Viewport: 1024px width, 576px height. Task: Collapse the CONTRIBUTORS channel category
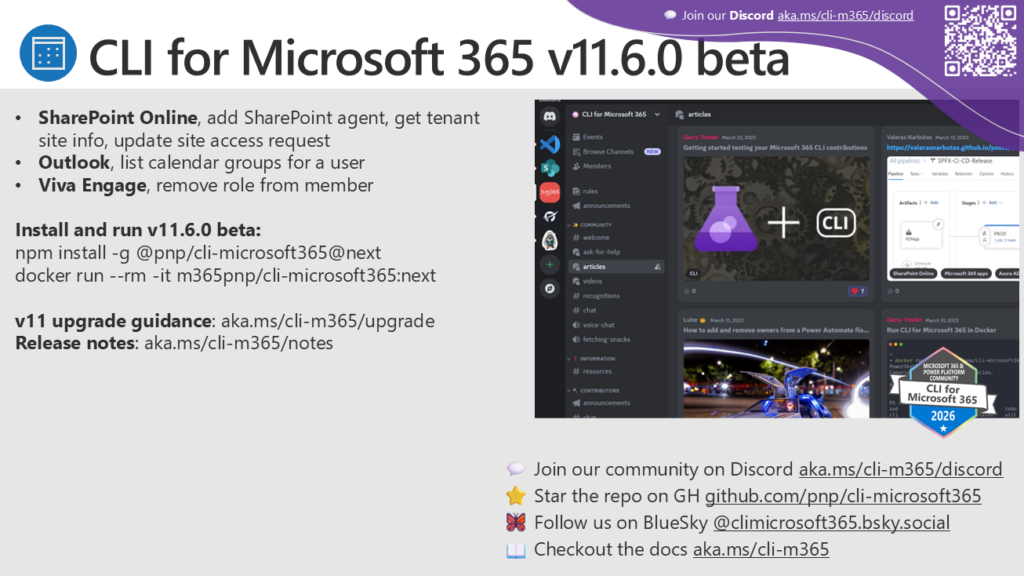pos(595,391)
